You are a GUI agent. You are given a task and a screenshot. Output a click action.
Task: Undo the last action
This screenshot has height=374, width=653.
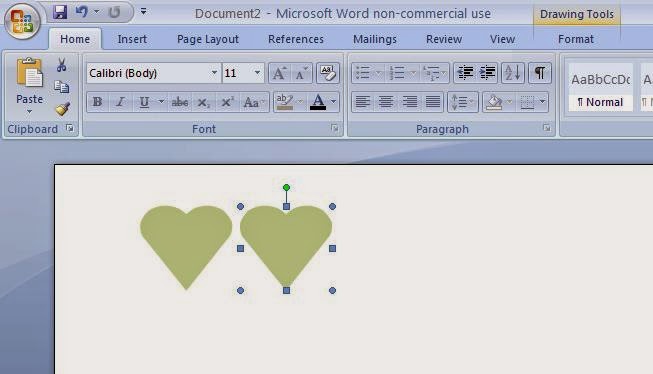(82, 12)
